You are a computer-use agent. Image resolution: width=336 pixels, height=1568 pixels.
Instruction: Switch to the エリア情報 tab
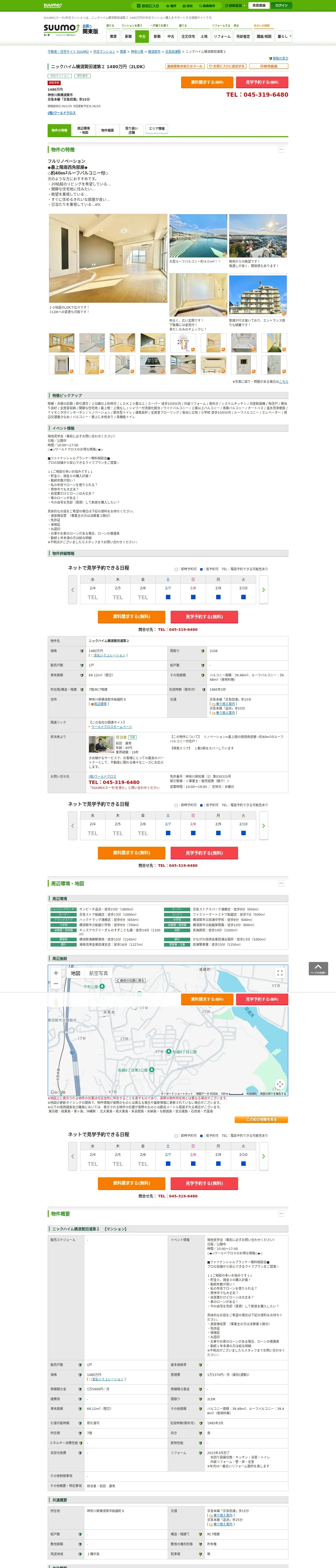[x=157, y=129]
